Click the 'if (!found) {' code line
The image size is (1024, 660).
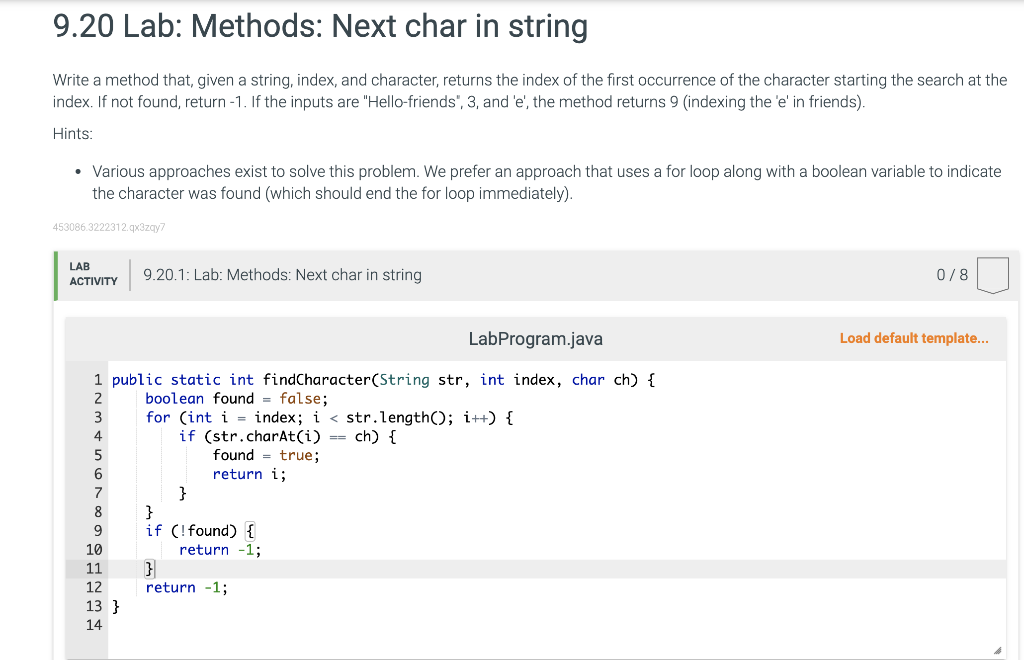[x=200, y=531]
